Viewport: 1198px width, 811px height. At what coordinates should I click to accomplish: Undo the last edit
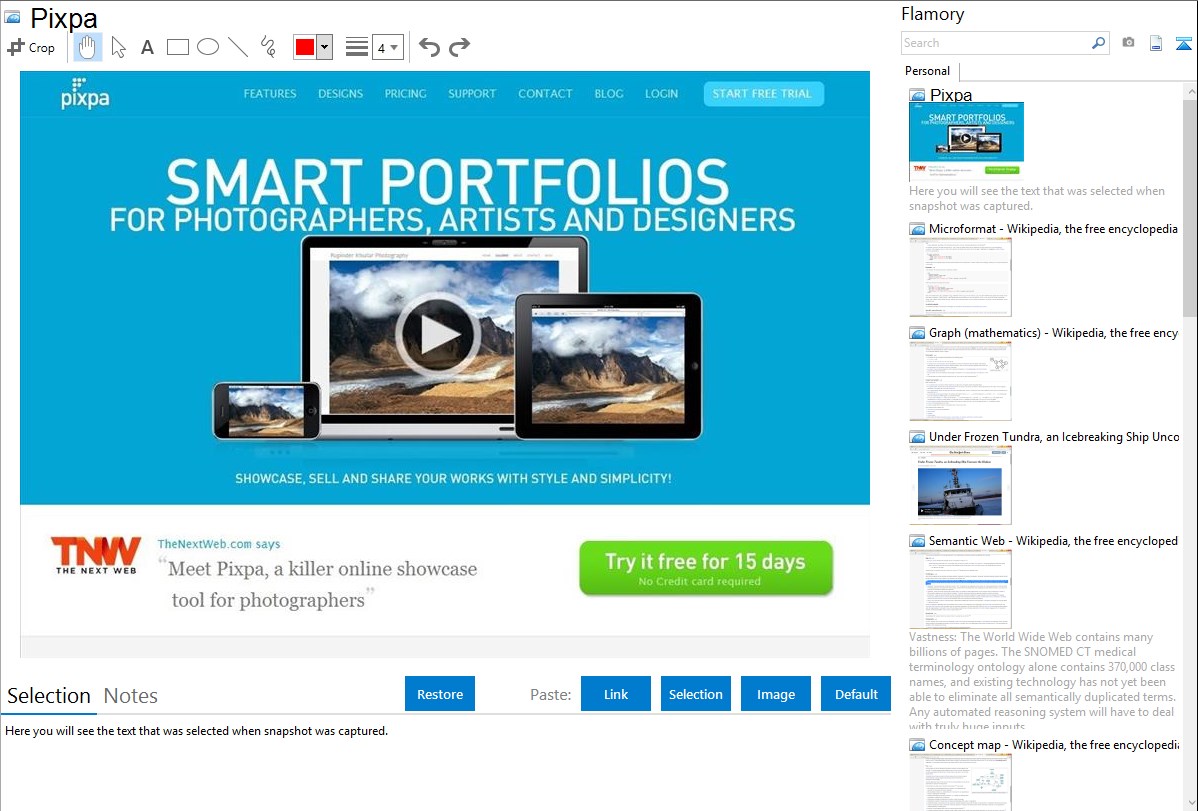point(429,47)
